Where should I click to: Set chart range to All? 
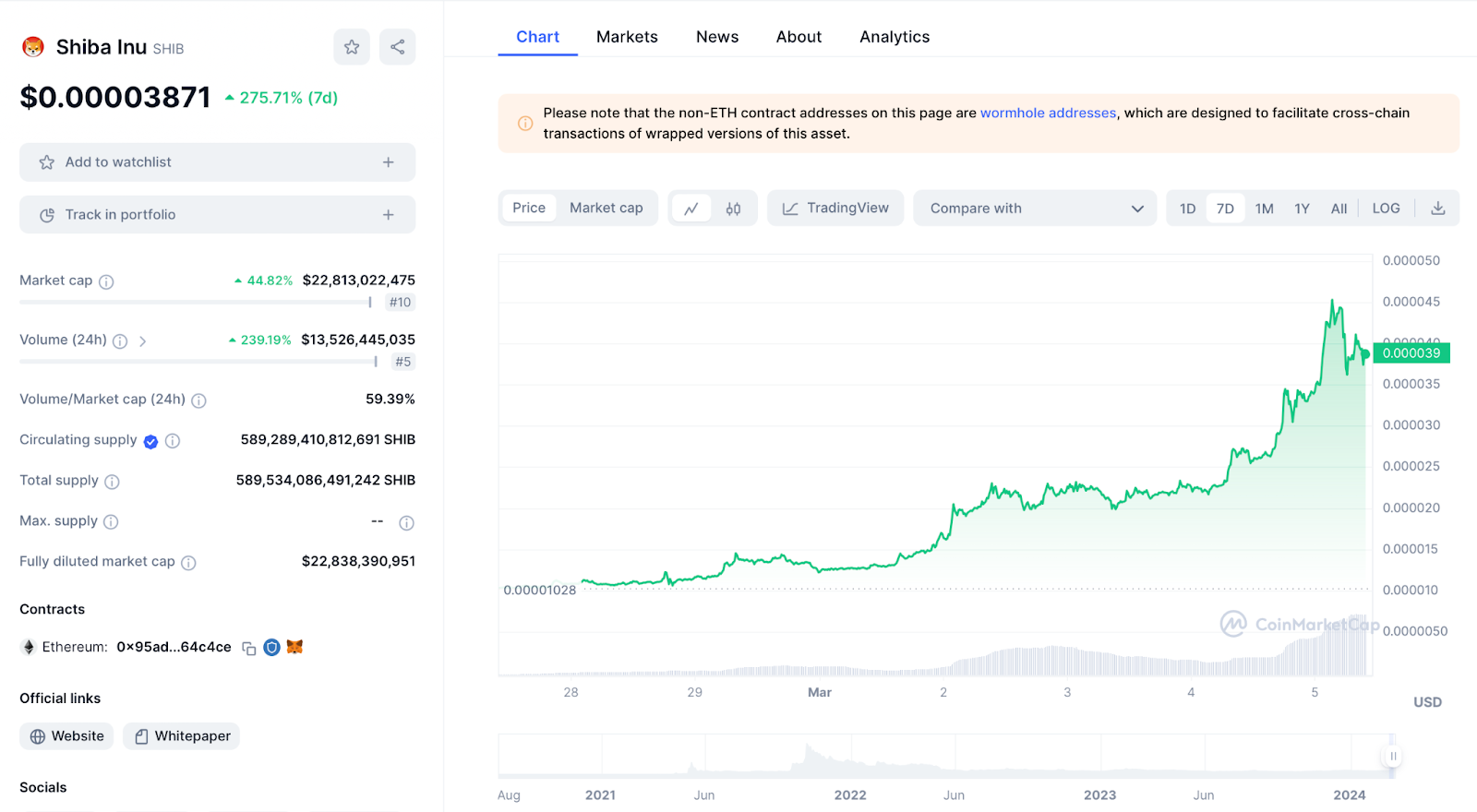pos(1339,209)
